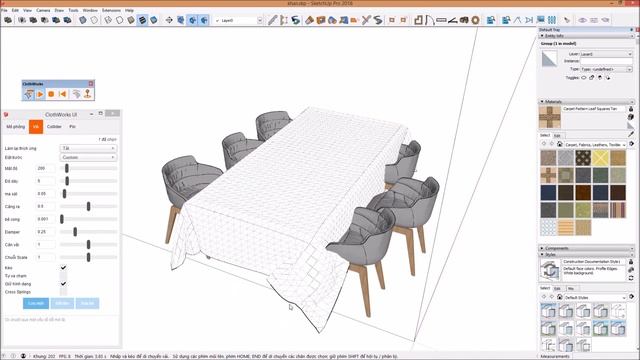The width and height of the screenshot is (640, 360).
Task: Click the Materials home icon in the Select tab
Action: [x=560, y=144]
